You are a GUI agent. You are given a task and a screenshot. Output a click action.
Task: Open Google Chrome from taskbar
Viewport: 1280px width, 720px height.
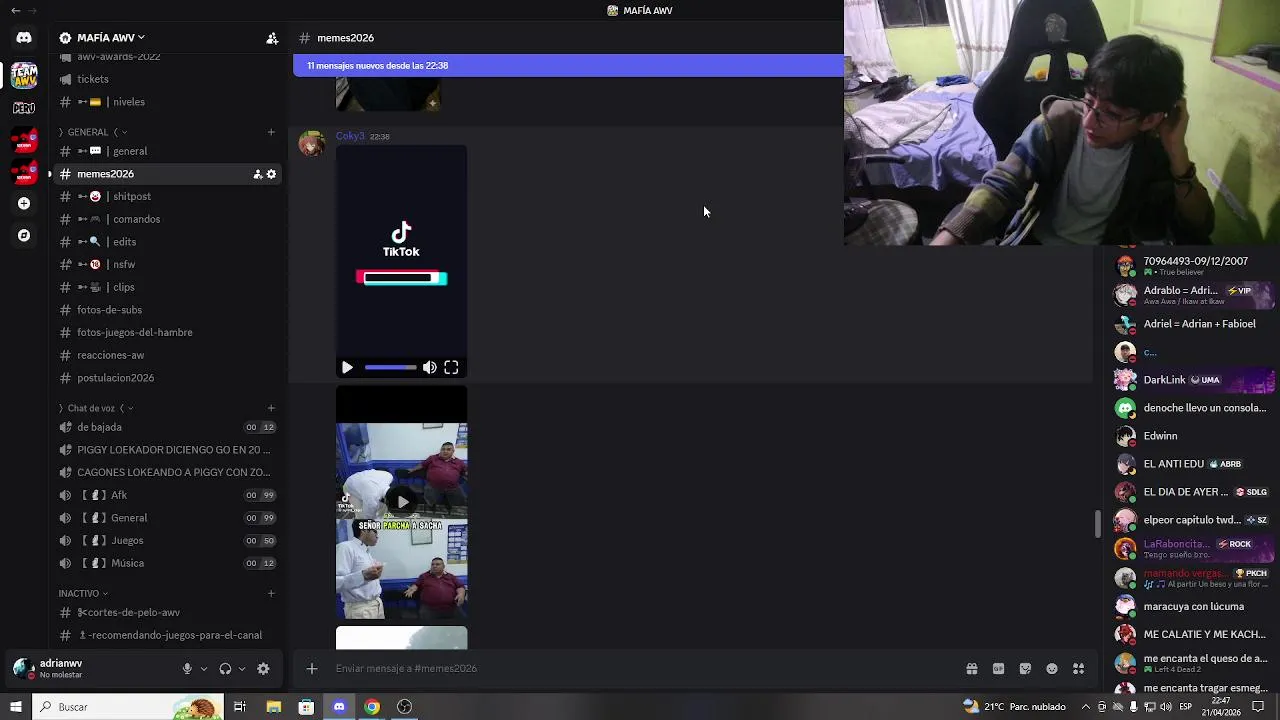(372, 707)
